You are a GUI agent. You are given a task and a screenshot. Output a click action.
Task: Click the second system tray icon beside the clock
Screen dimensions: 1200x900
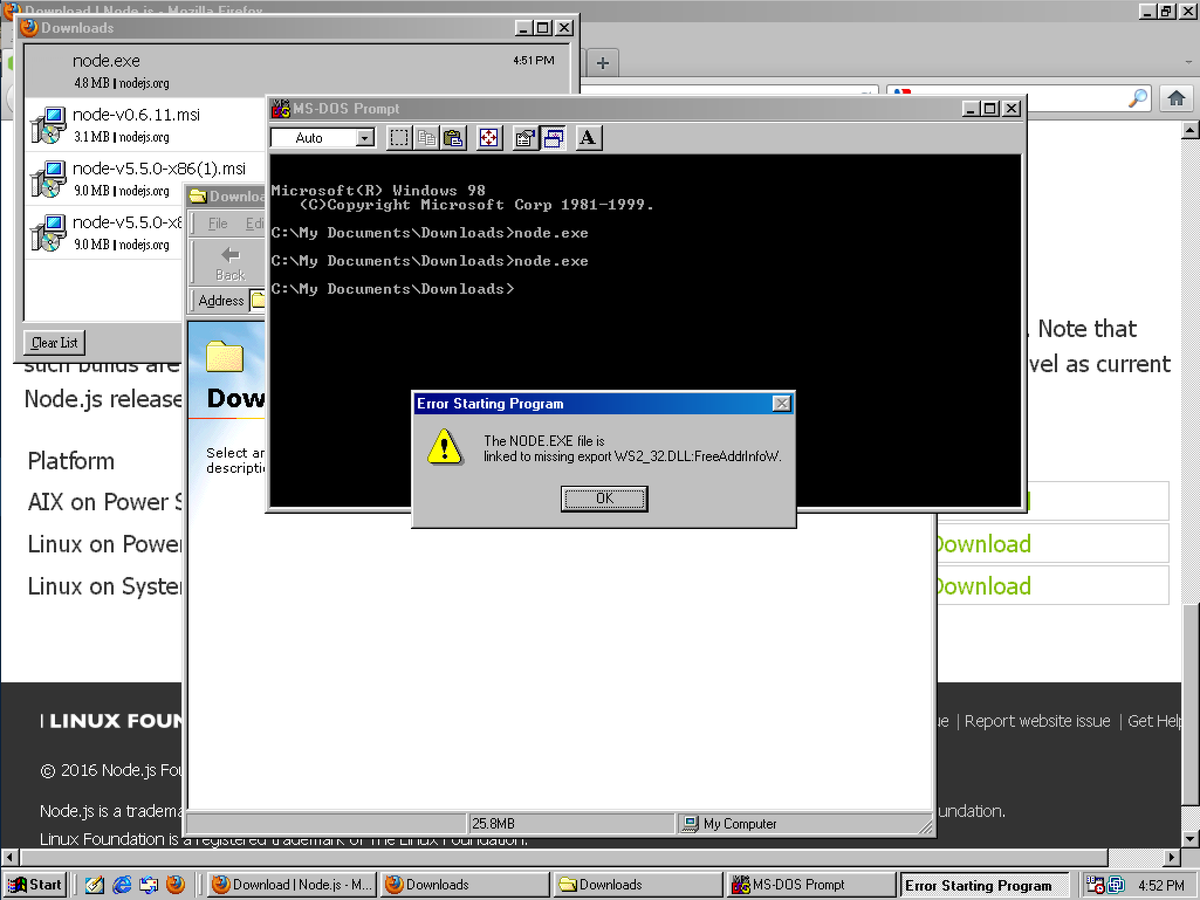point(1117,884)
